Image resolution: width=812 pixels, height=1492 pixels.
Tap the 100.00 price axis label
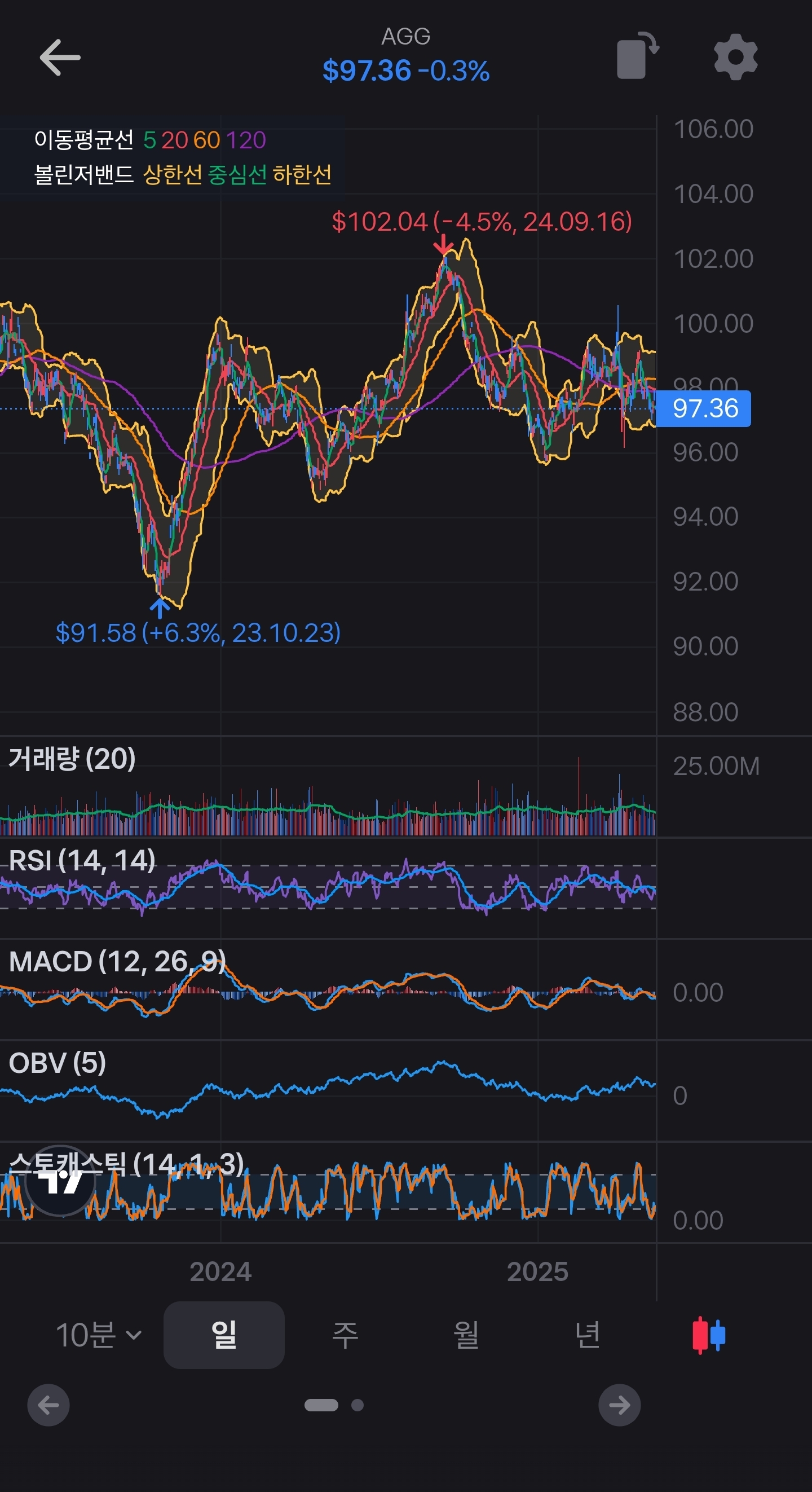pyautogui.click(x=713, y=323)
